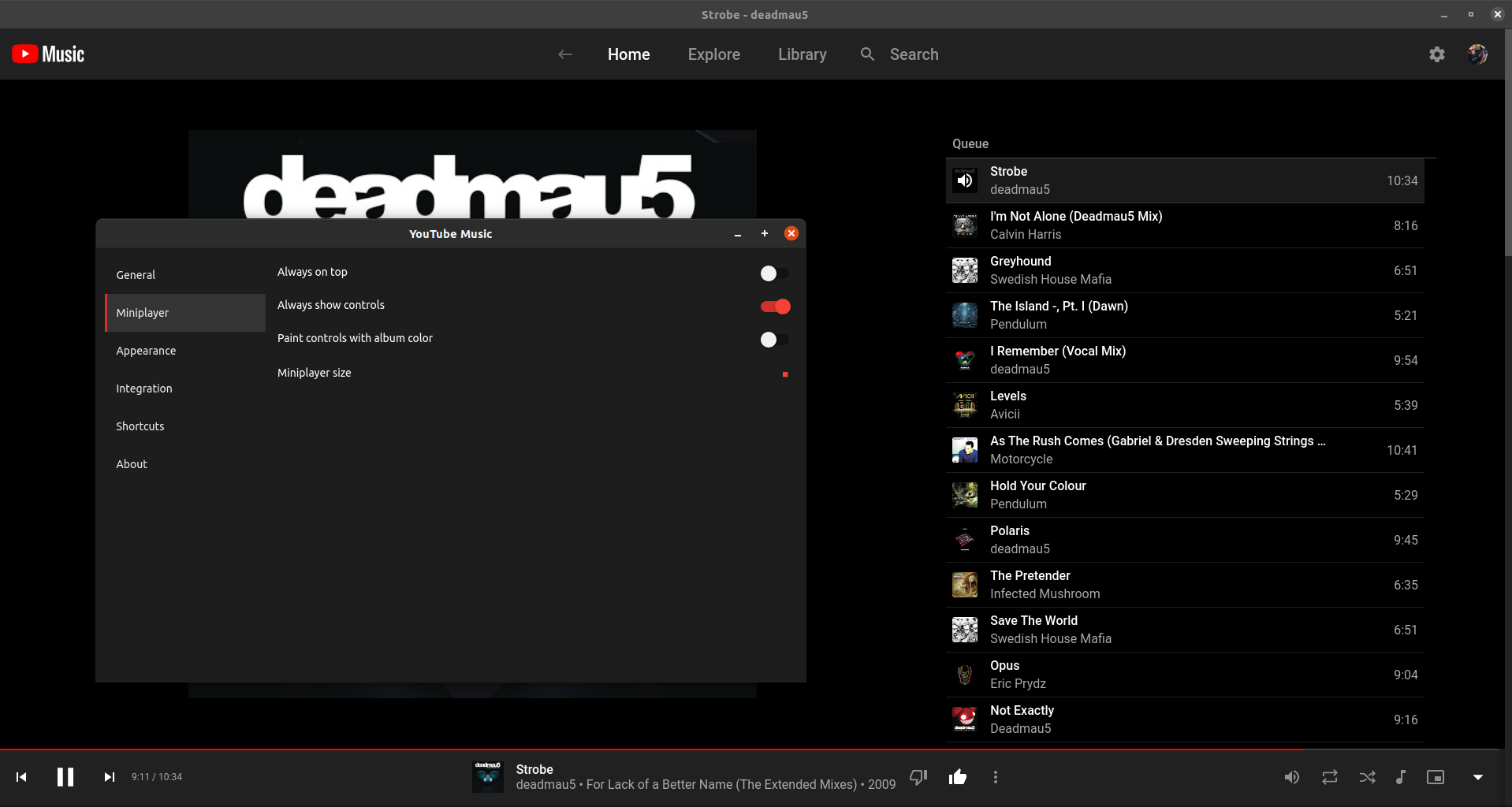Skip to next track
1512x807 pixels.
click(x=110, y=777)
